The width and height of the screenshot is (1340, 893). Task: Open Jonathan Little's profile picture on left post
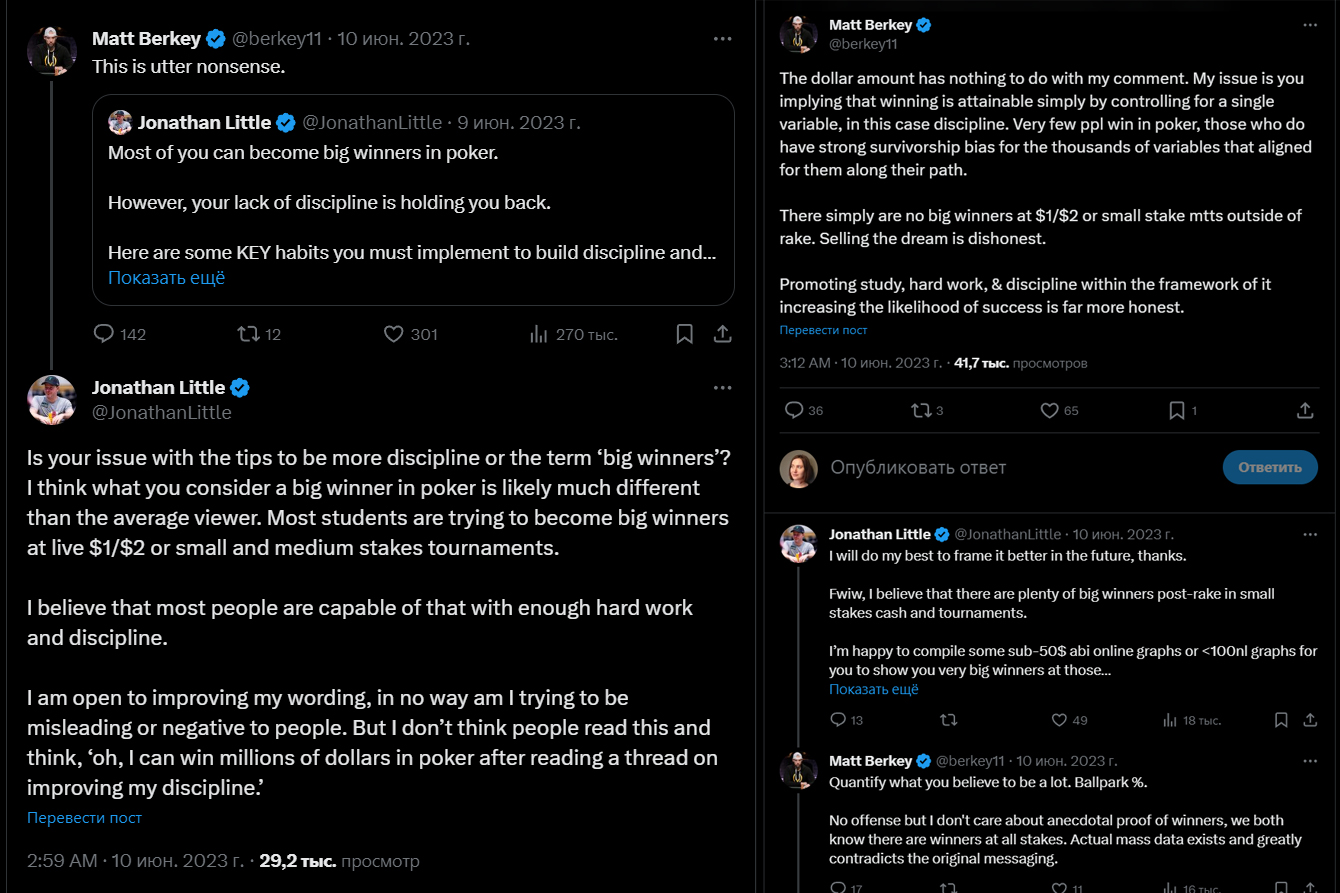click(x=51, y=400)
